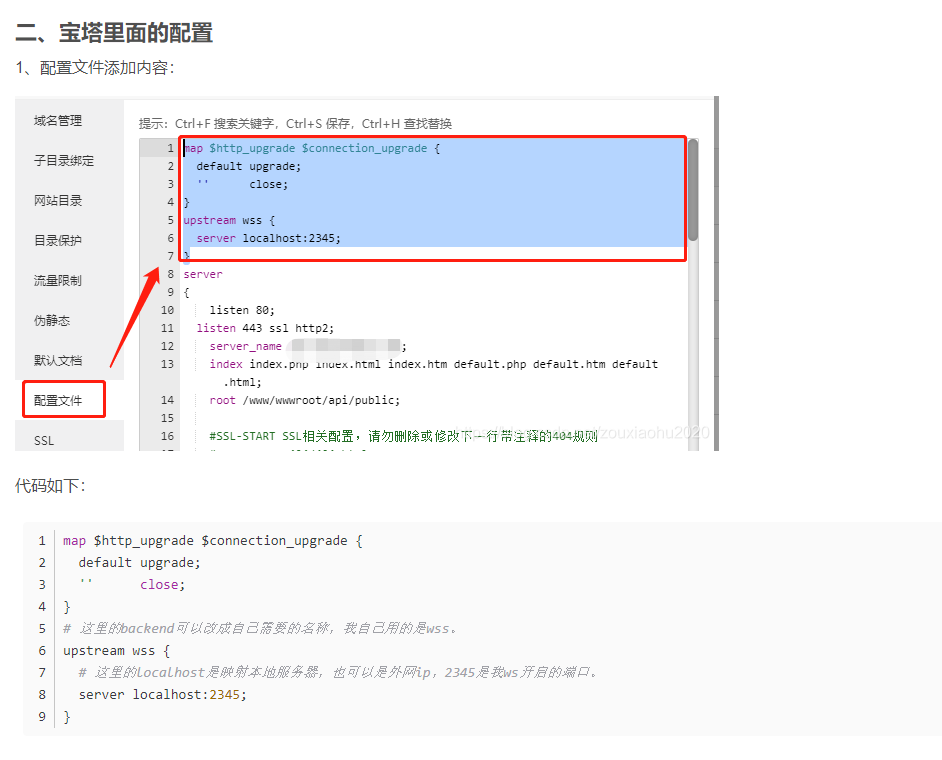This screenshot has width=942, height=760.
Task: Click the Ctrl+F search hint text
Action: (295, 124)
